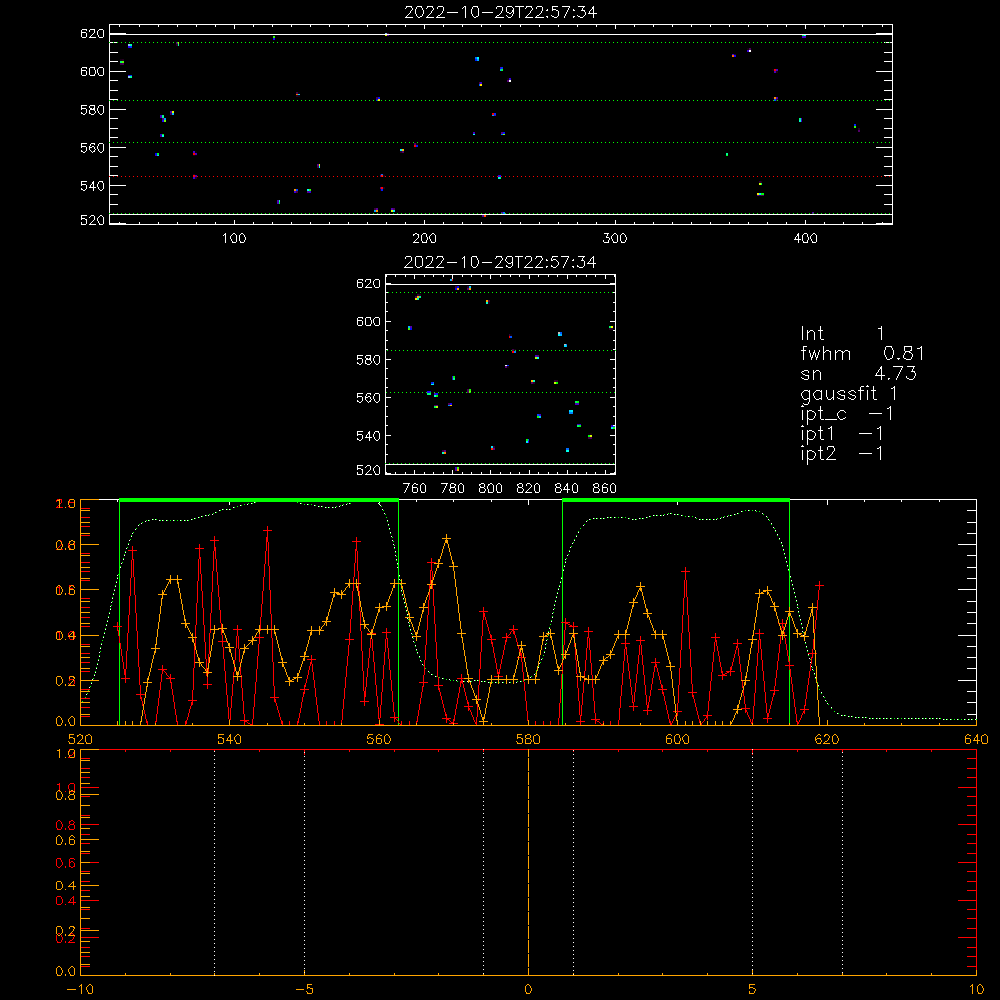The image size is (1000, 1000).
Task: Click the 100 tick label on the top plot
Action: tap(234, 239)
